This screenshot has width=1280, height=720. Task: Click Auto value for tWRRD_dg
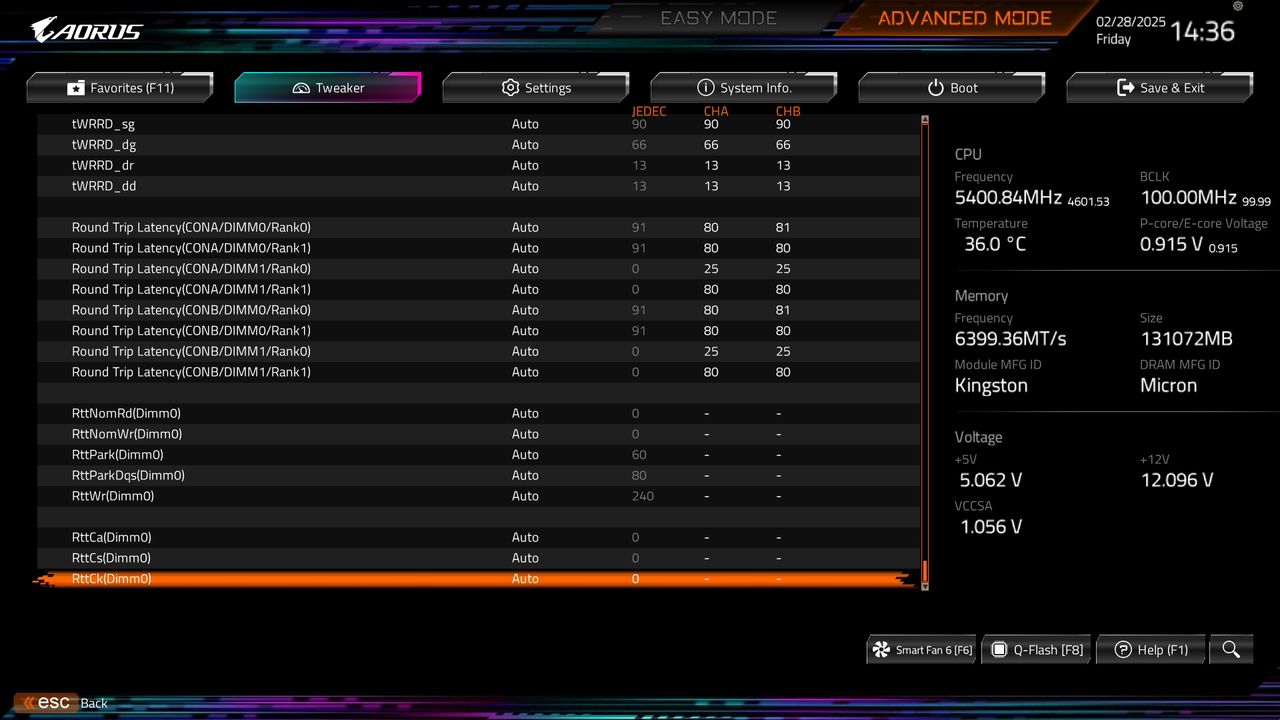click(525, 145)
